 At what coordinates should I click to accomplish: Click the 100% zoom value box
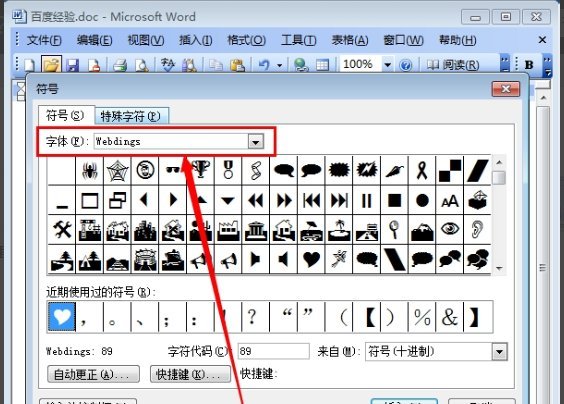360,65
